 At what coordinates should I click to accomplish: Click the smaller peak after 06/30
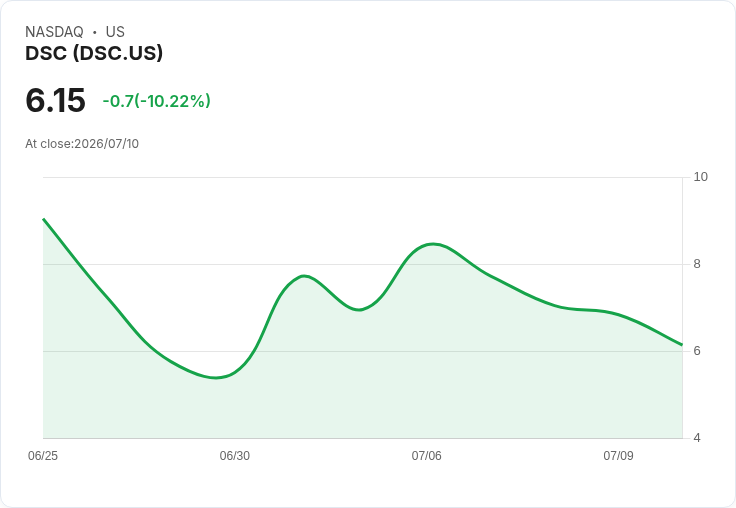coord(305,276)
